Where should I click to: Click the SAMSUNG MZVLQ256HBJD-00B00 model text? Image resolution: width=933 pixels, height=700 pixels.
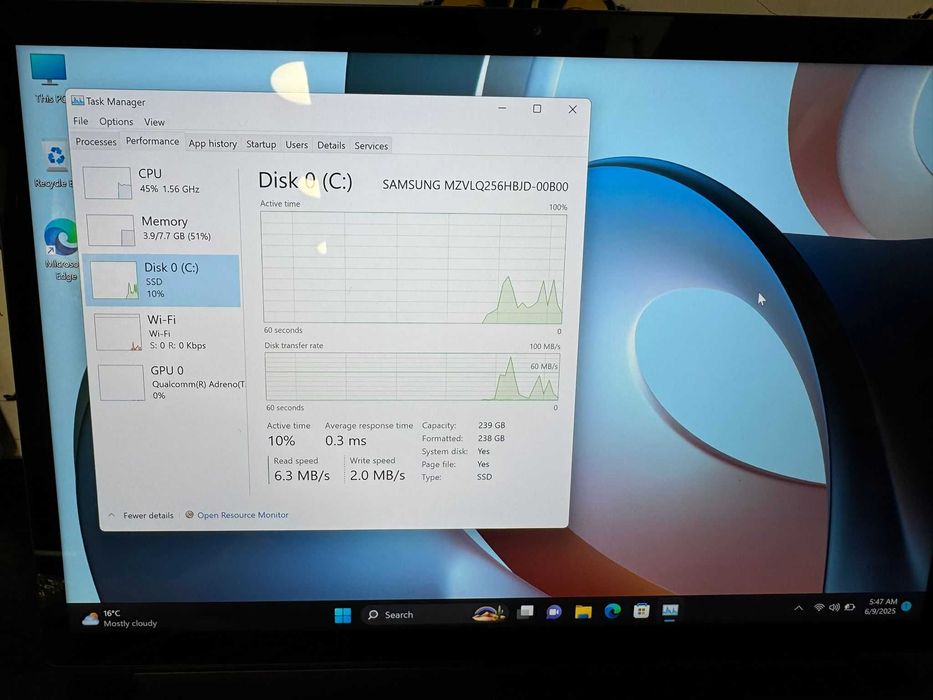475,186
